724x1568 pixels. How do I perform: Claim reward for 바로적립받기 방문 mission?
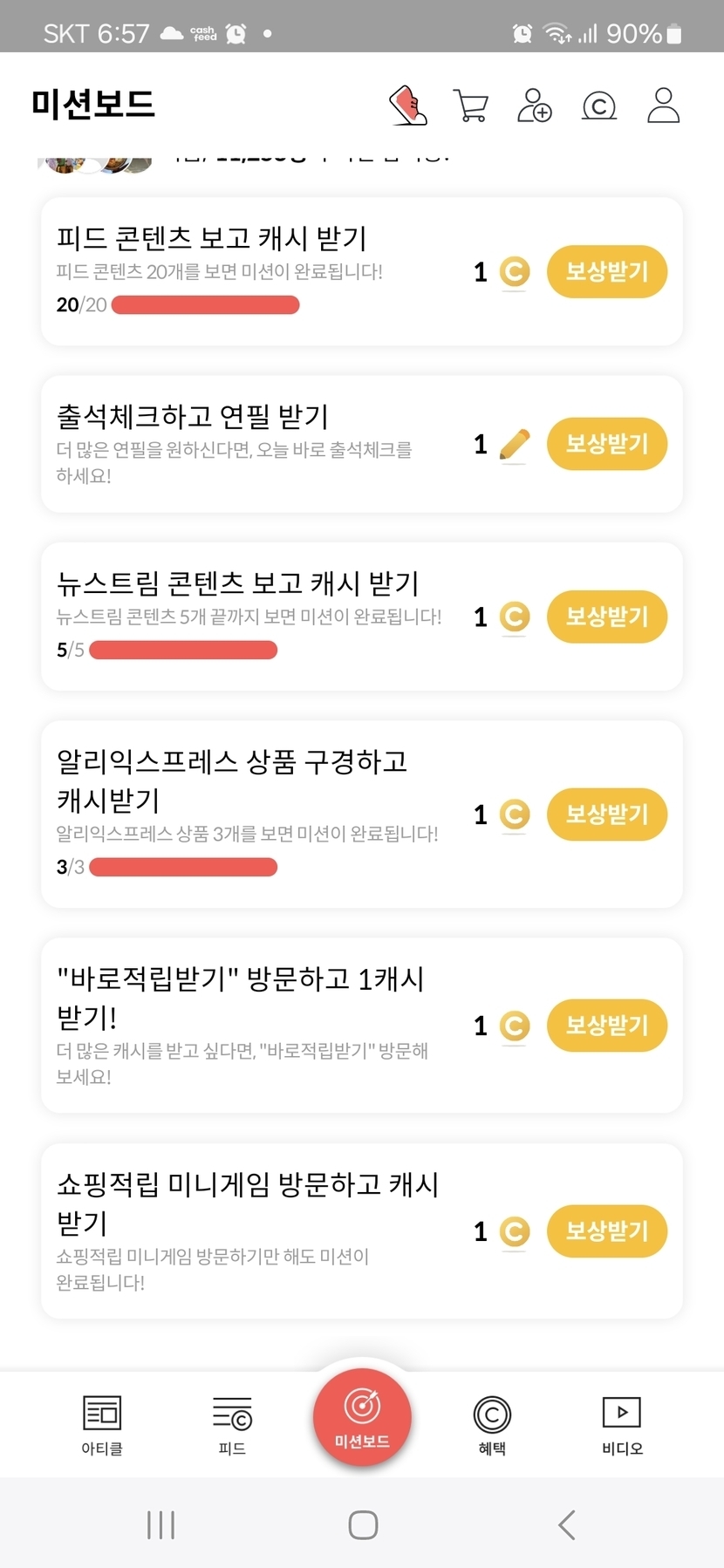click(607, 1026)
